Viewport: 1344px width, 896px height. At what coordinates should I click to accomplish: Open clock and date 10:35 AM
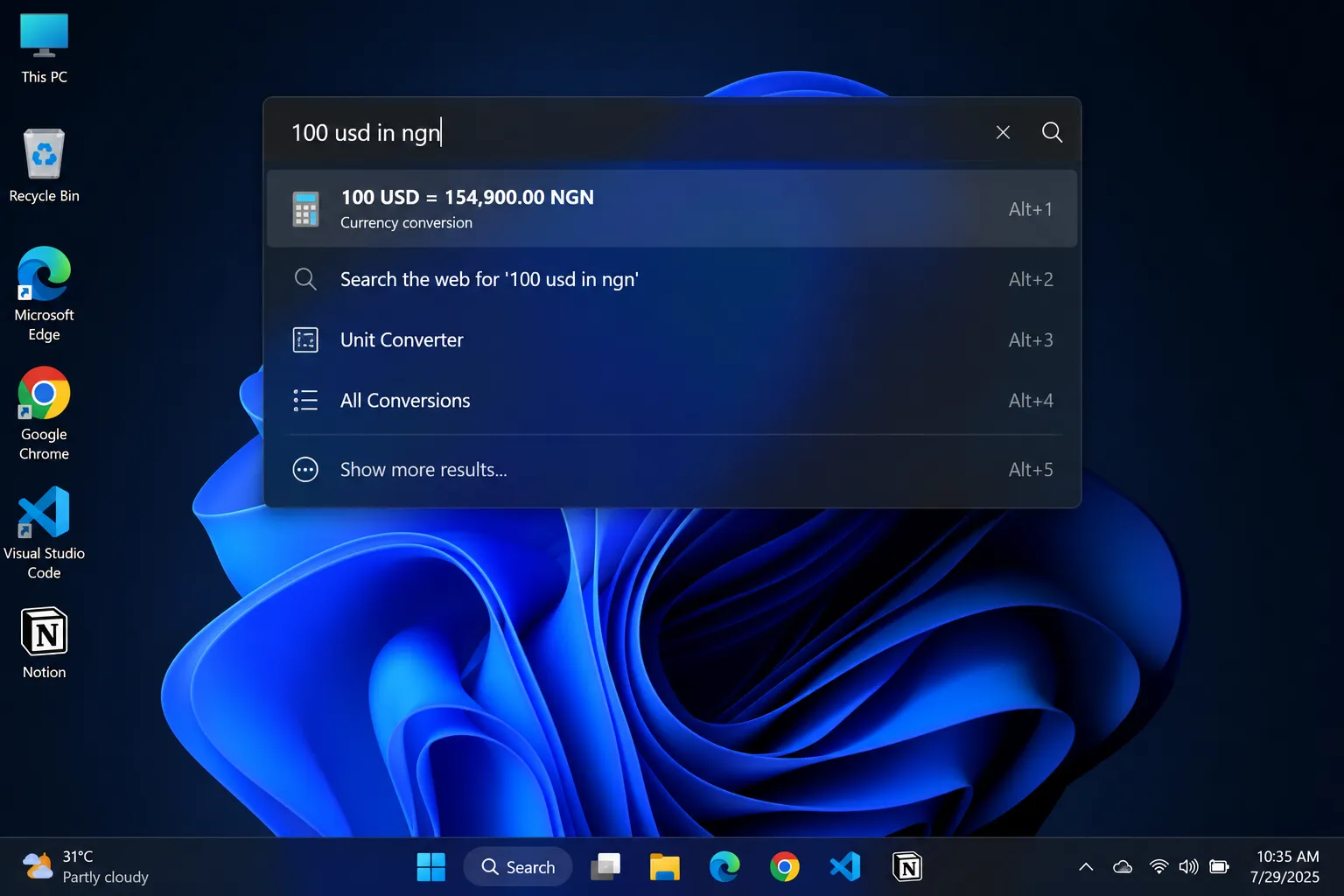pos(1285,867)
